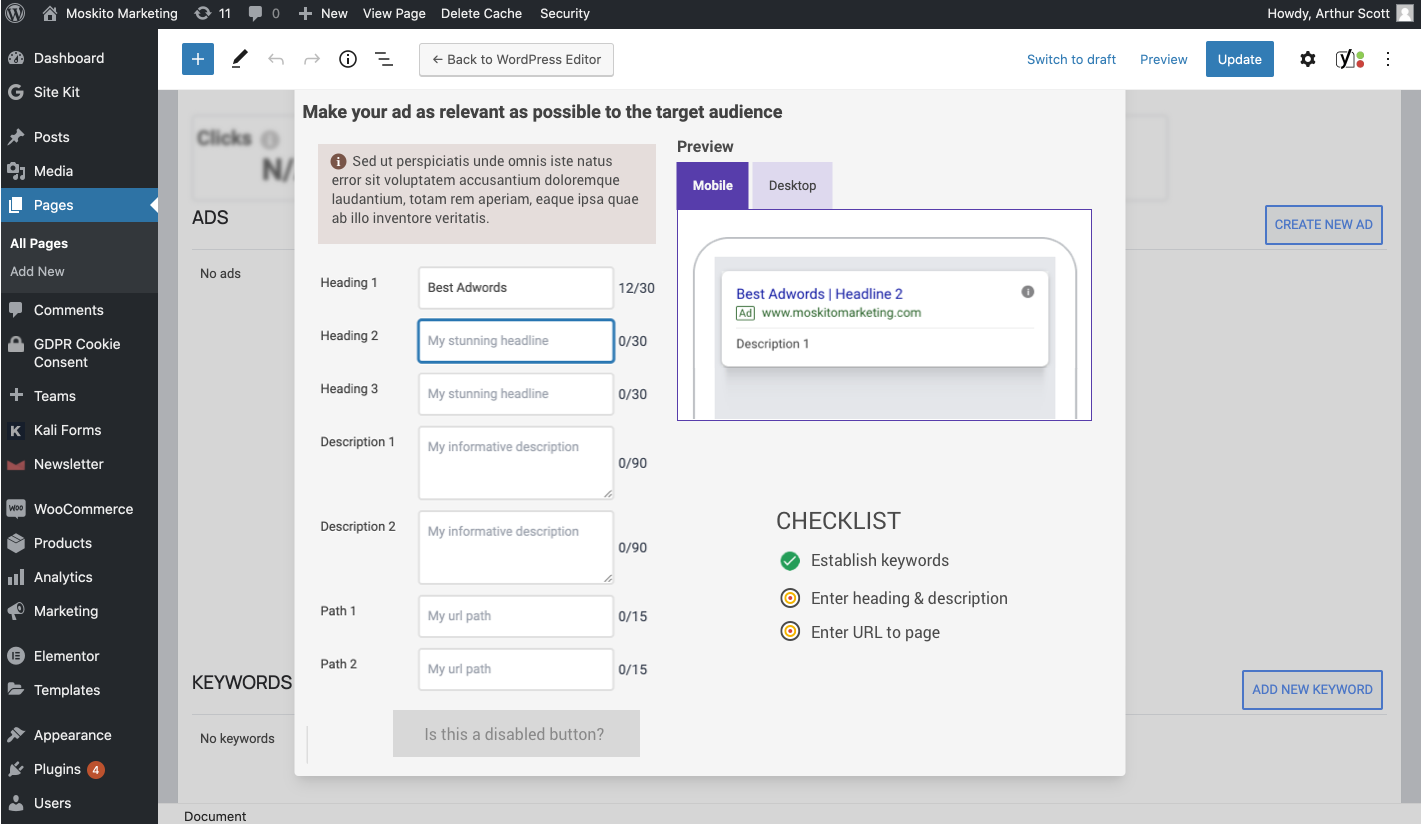Switch to Desktop preview tab
Image resolution: width=1421 pixels, height=824 pixels.
pyautogui.click(x=792, y=186)
